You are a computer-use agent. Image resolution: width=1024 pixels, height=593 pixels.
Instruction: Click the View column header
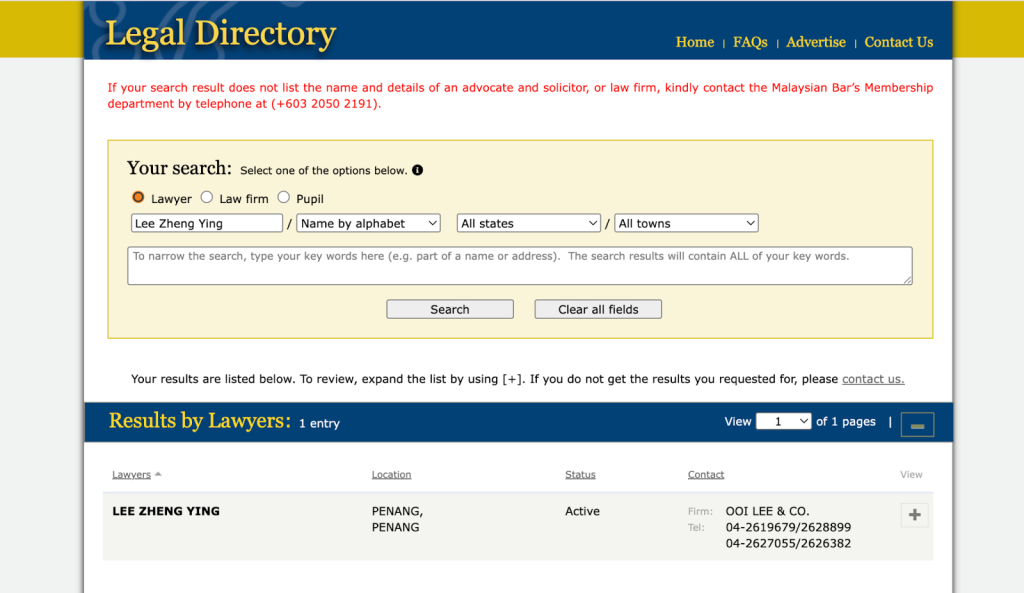pyautogui.click(x=911, y=474)
